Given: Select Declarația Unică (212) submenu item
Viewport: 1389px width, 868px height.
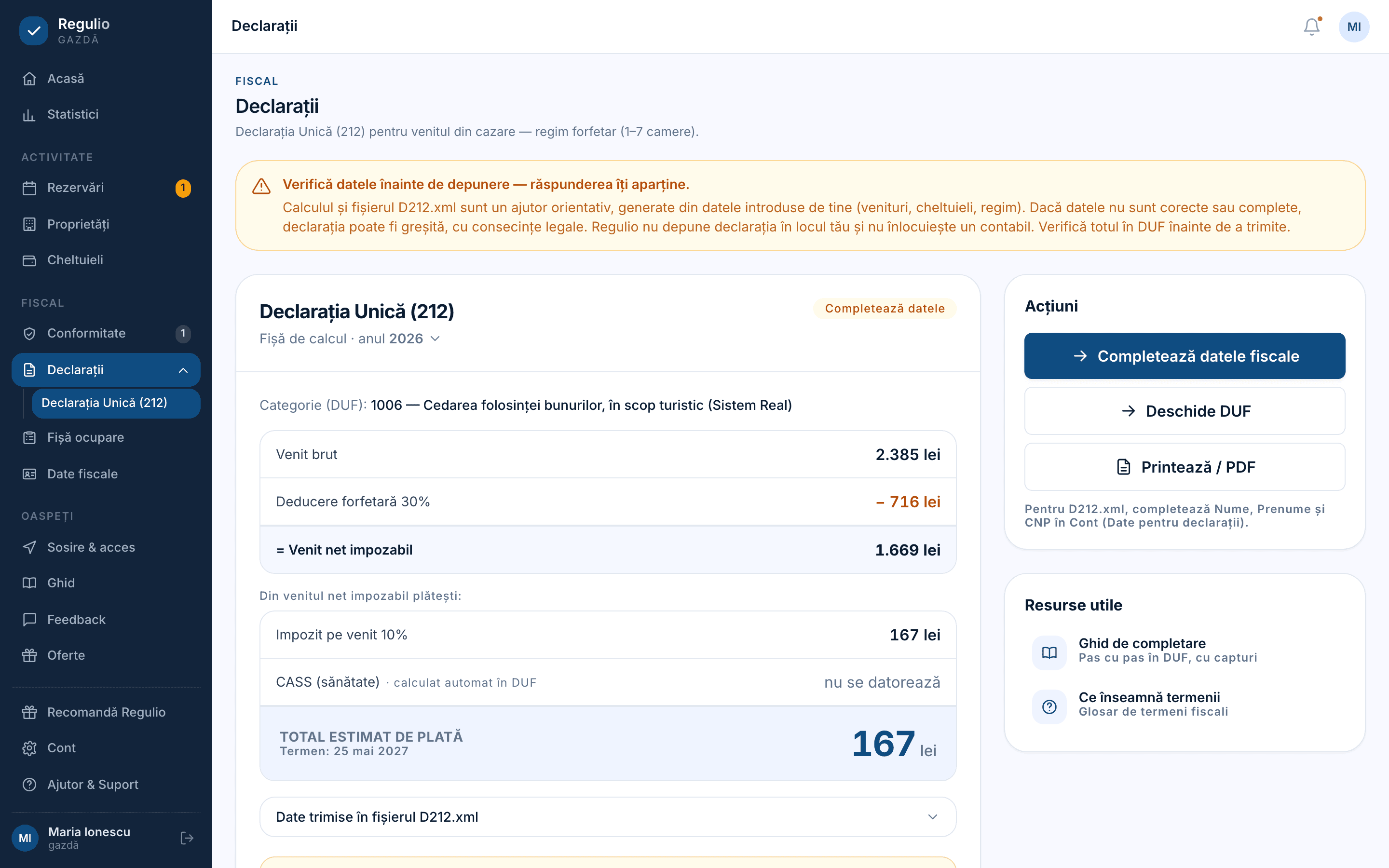Looking at the screenshot, I should [116, 403].
